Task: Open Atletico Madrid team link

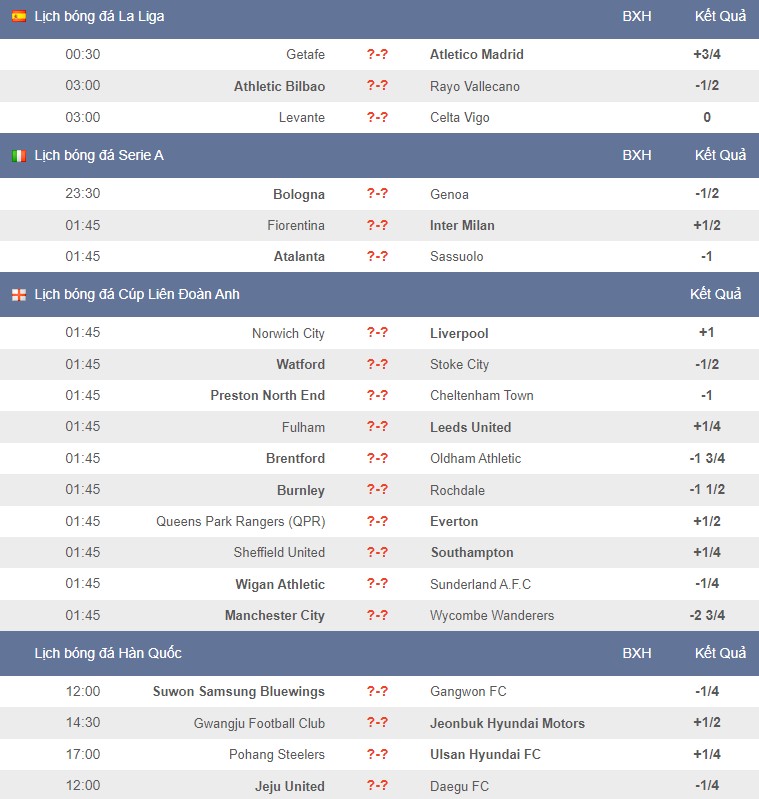Action: [x=476, y=55]
